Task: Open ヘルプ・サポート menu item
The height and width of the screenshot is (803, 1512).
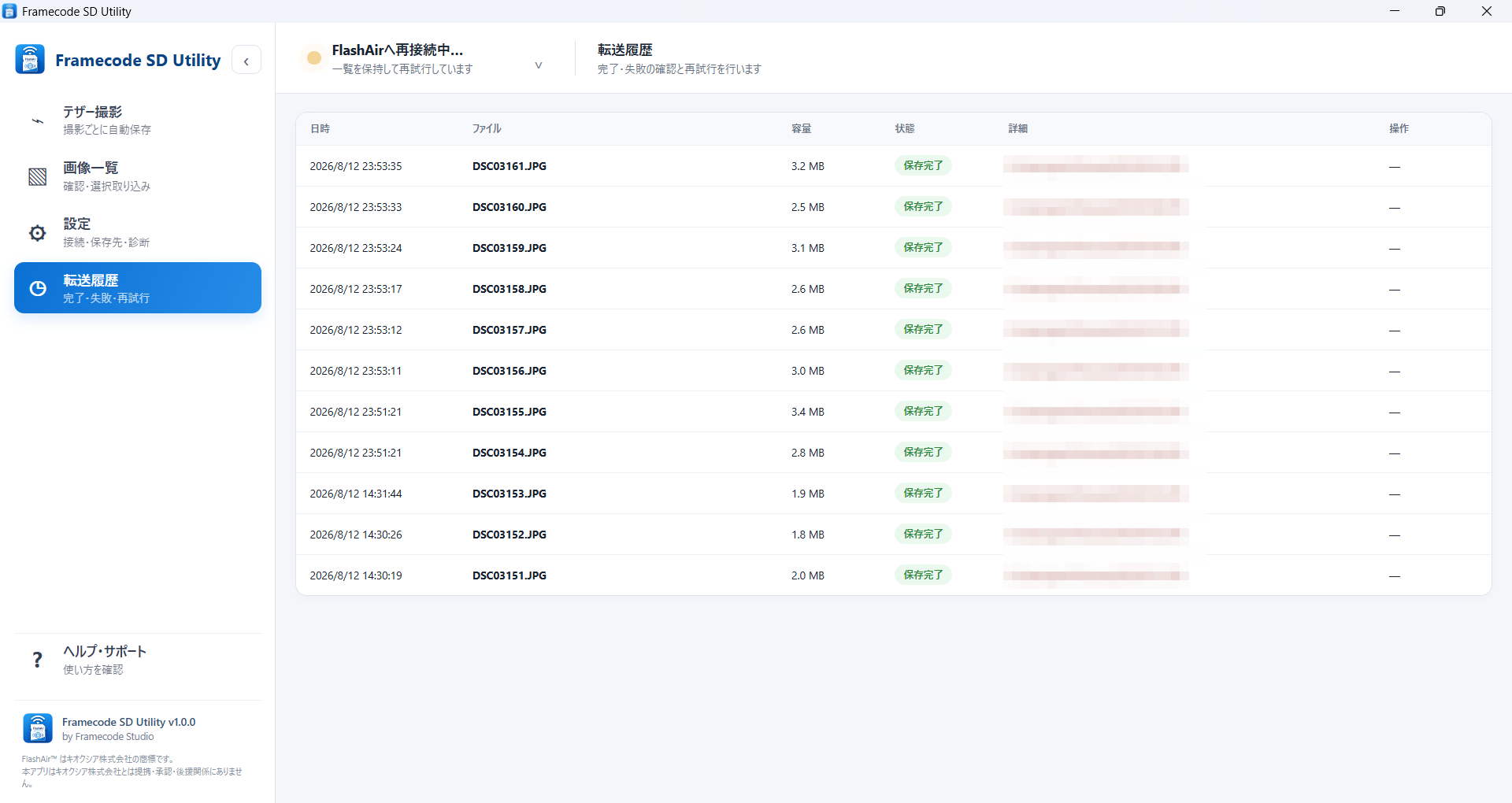Action: tap(138, 660)
